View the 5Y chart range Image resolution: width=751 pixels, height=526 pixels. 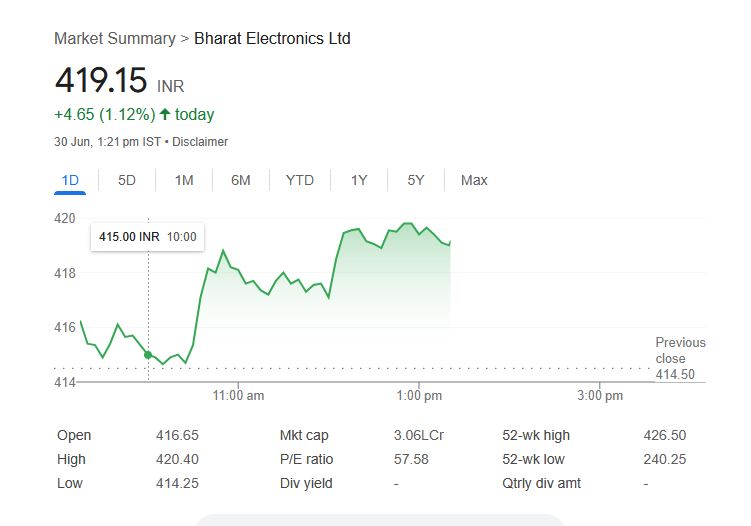(x=416, y=180)
